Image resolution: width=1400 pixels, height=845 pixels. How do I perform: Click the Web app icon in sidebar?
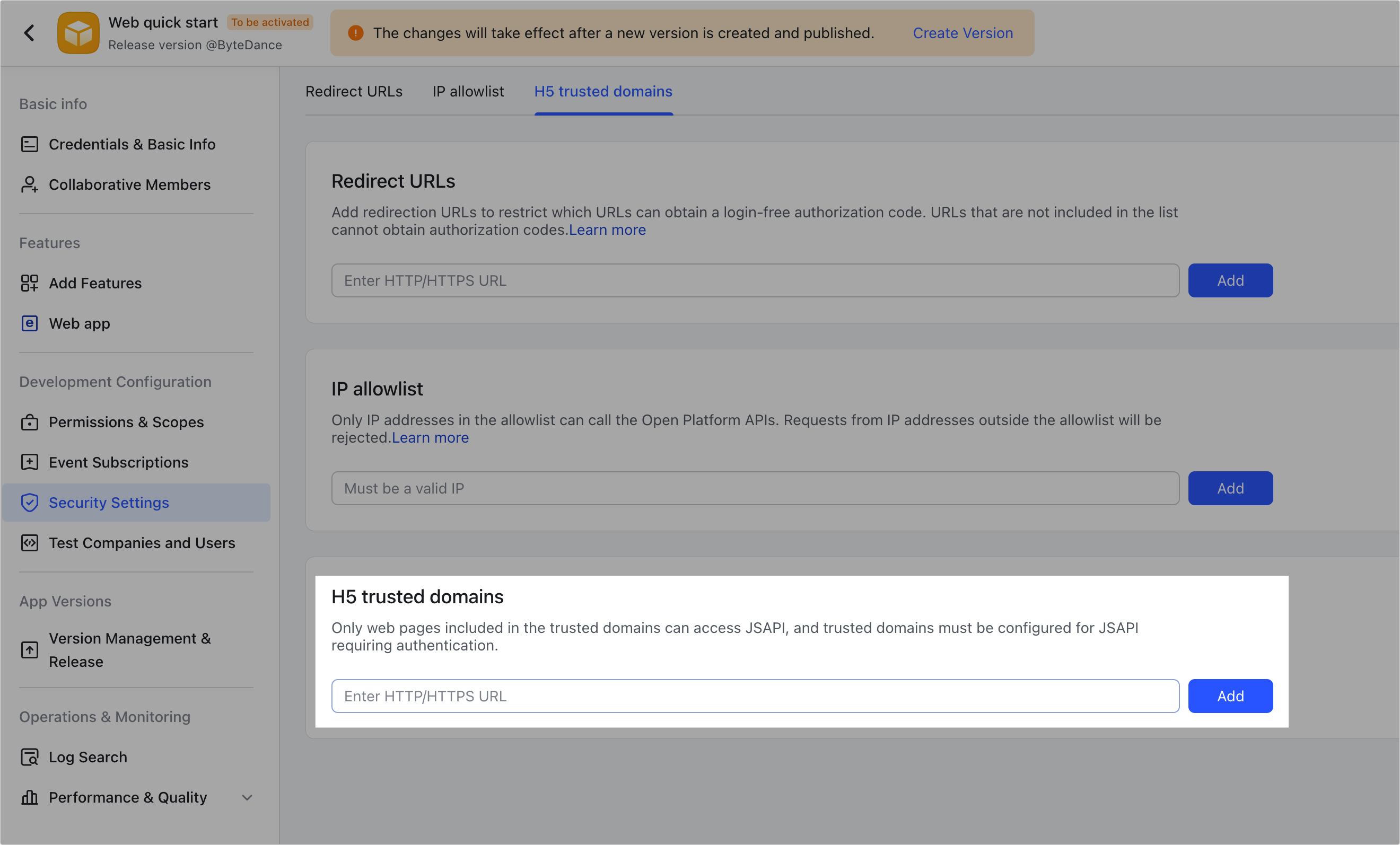pyautogui.click(x=30, y=323)
